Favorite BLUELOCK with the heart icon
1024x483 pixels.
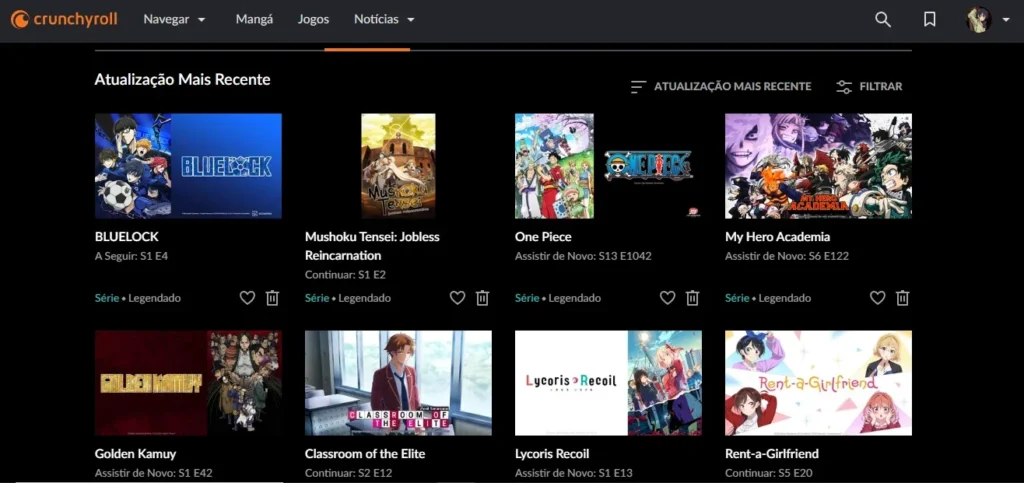[x=247, y=298]
